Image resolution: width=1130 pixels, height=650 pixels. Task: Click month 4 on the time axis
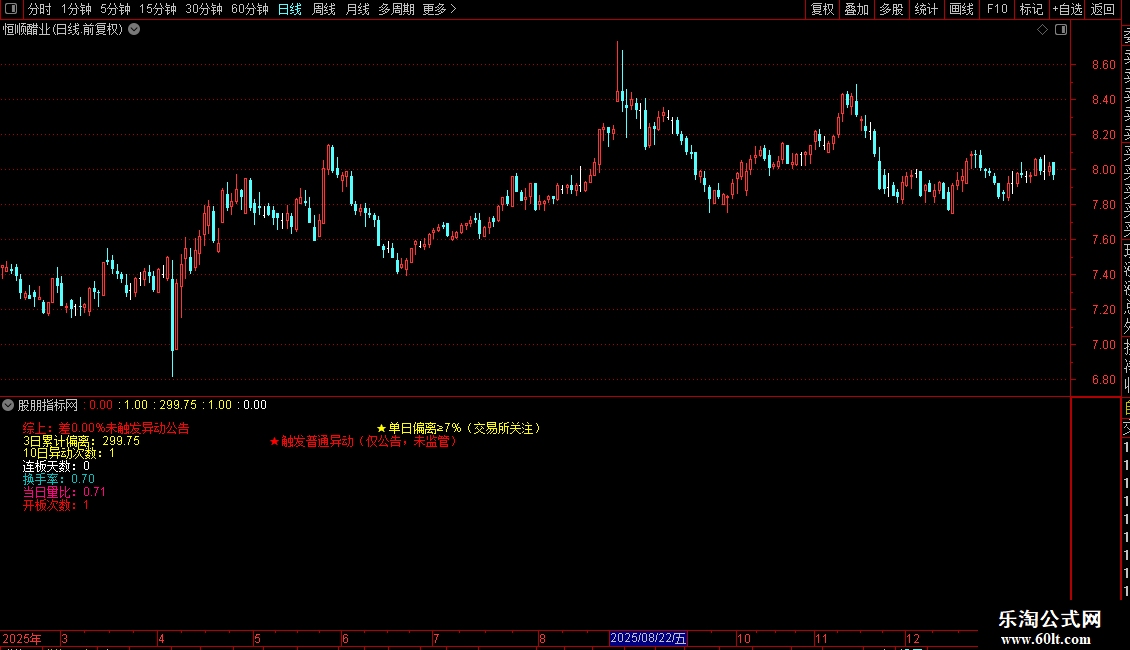click(161, 638)
